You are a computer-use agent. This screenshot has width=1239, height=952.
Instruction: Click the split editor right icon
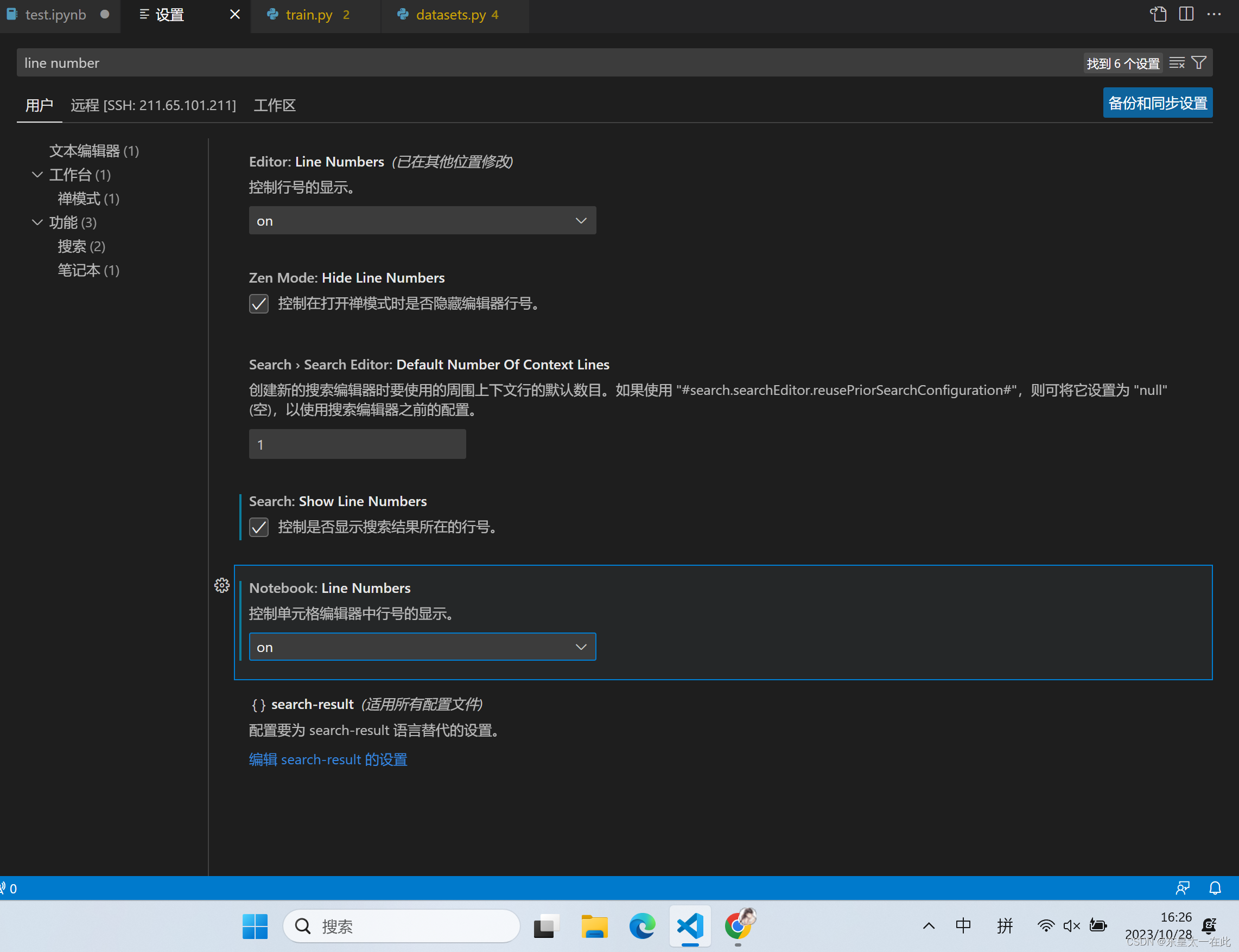click(1186, 14)
